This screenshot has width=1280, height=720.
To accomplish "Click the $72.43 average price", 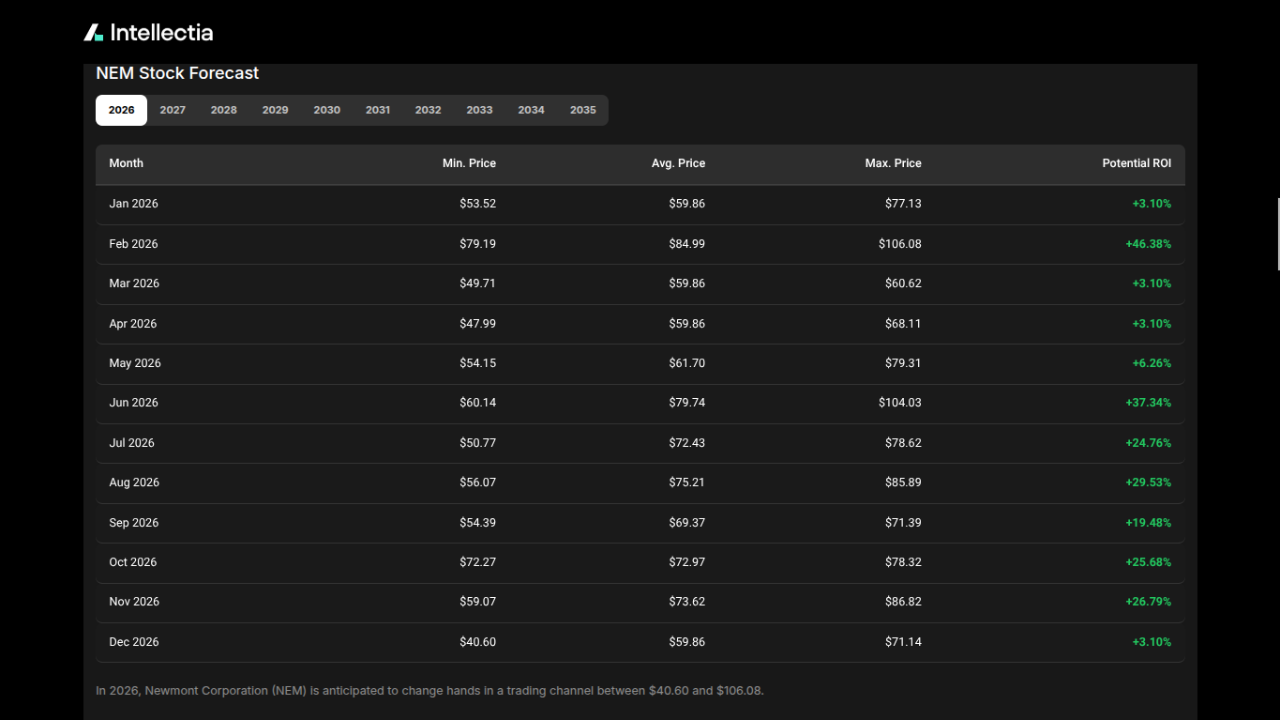I will tap(687, 443).
